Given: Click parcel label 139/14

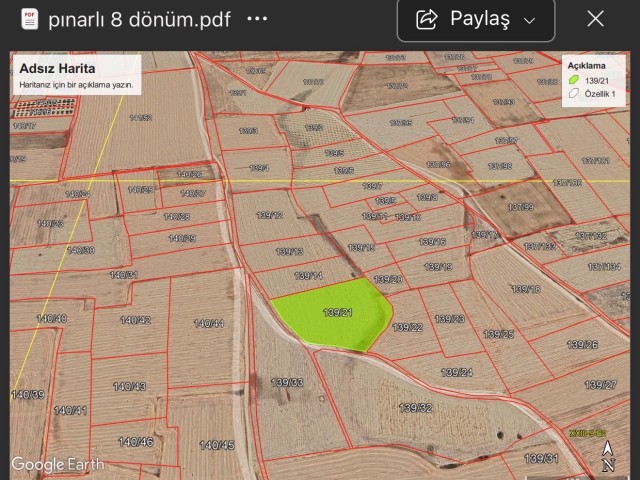Looking at the screenshot, I should pos(308,276).
